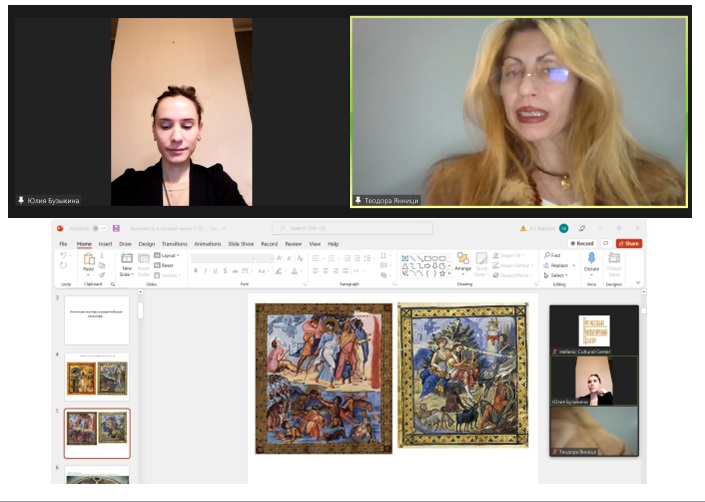Collapse the ribbon with chevron arrow
The height and width of the screenshot is (502, 705).
638,283
